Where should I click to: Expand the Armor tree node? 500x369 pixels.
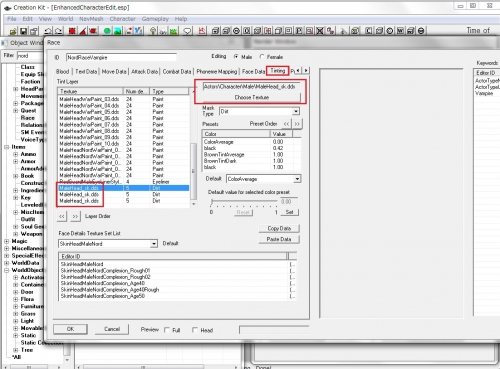(x=16, y=162)
